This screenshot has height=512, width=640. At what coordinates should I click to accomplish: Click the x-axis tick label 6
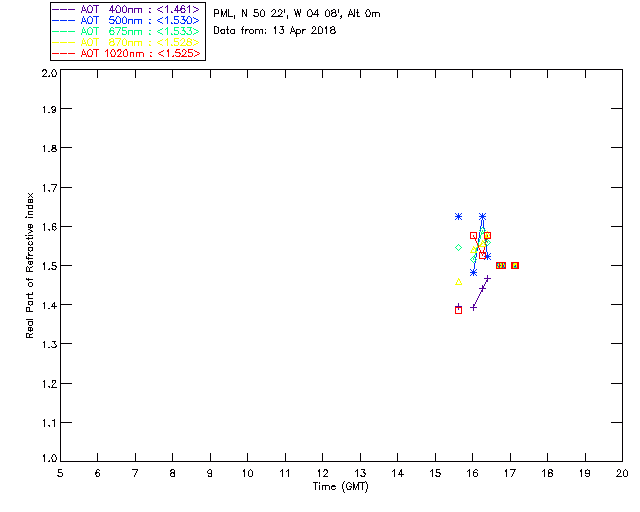[98, 473]
